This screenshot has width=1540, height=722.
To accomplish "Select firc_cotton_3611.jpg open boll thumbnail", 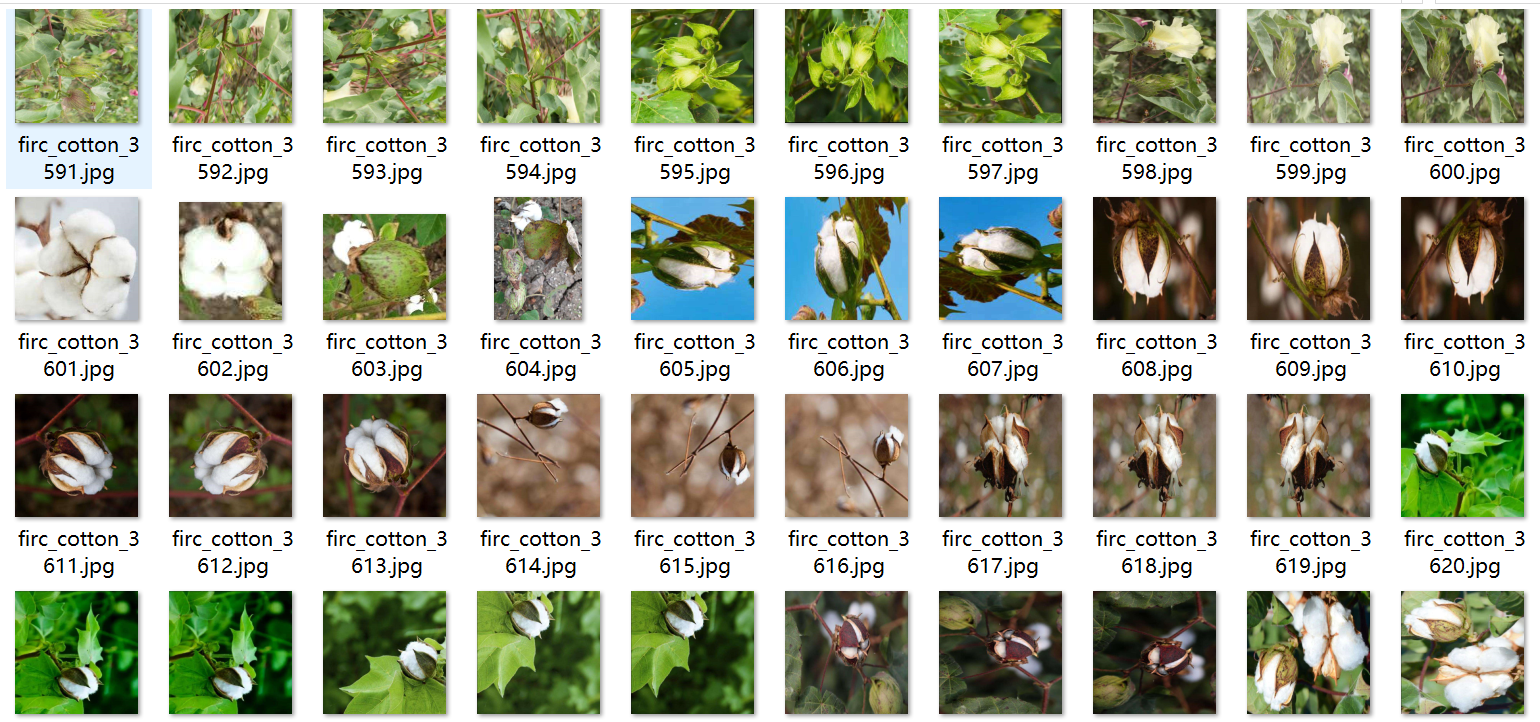I will pos(77,455).
